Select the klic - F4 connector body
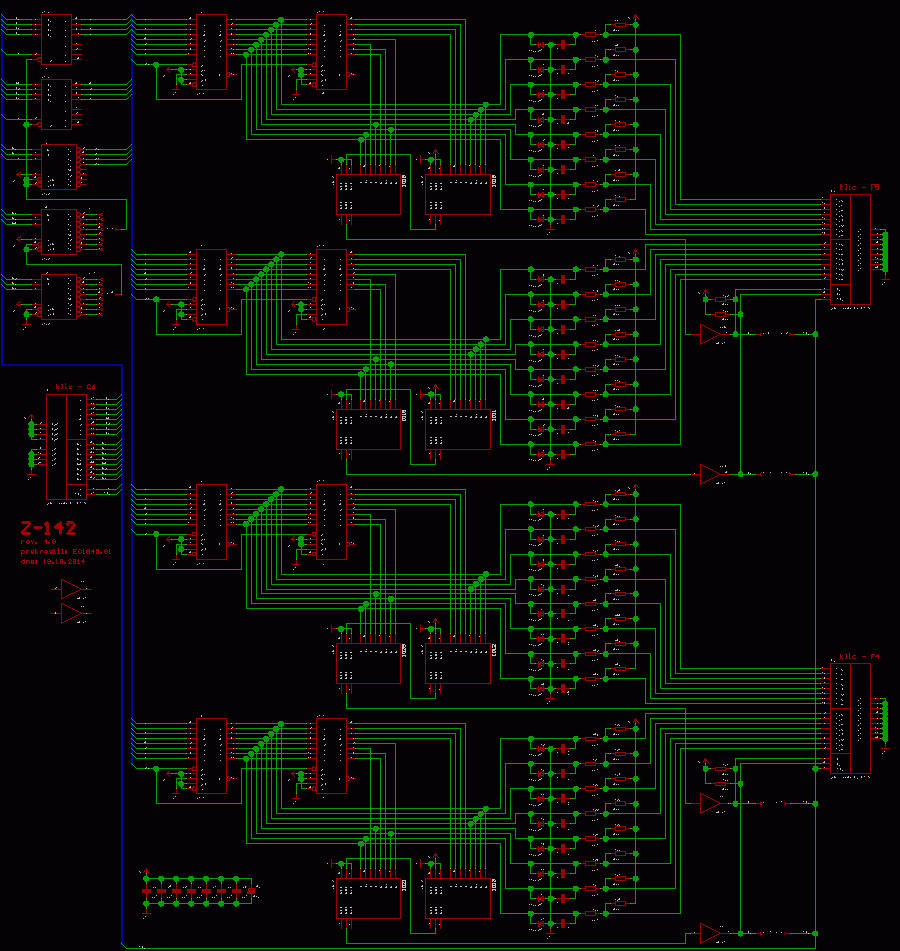The height and width of the screenshot is (951, 900). 850,718
